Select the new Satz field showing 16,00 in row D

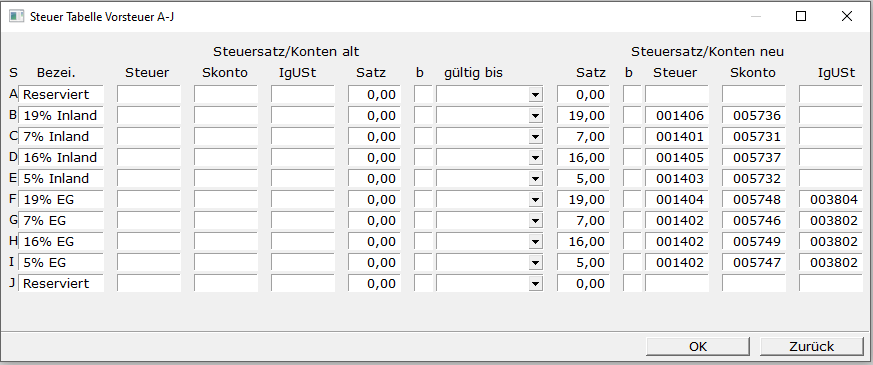[583, 158]
